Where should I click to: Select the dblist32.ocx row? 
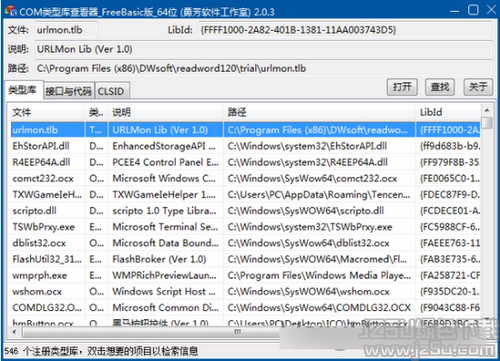[245, 243]
